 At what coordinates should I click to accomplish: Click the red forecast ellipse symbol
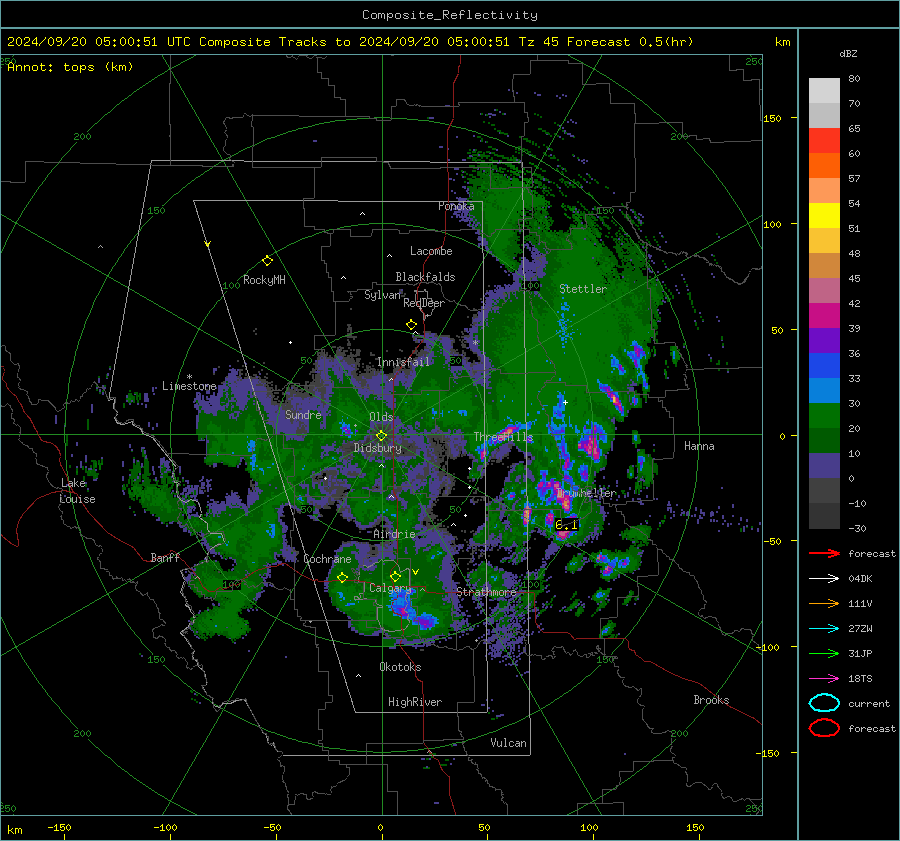[x=824, y=728]
